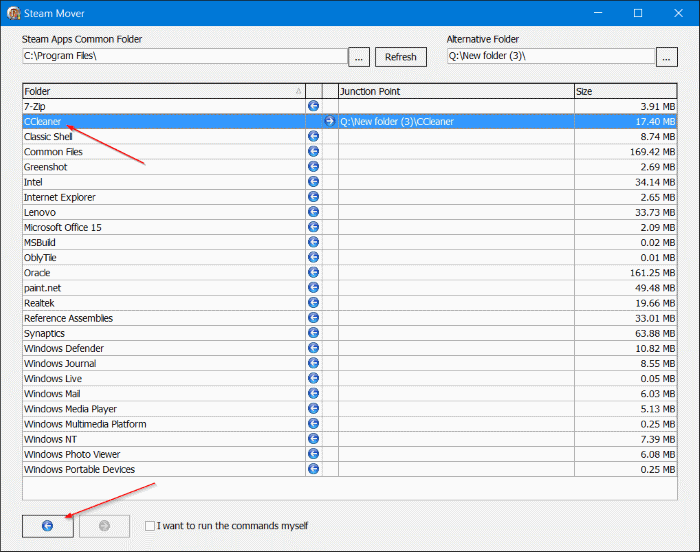
Task: Select the Synaptics folder name
Action: (x=44, y=334)
